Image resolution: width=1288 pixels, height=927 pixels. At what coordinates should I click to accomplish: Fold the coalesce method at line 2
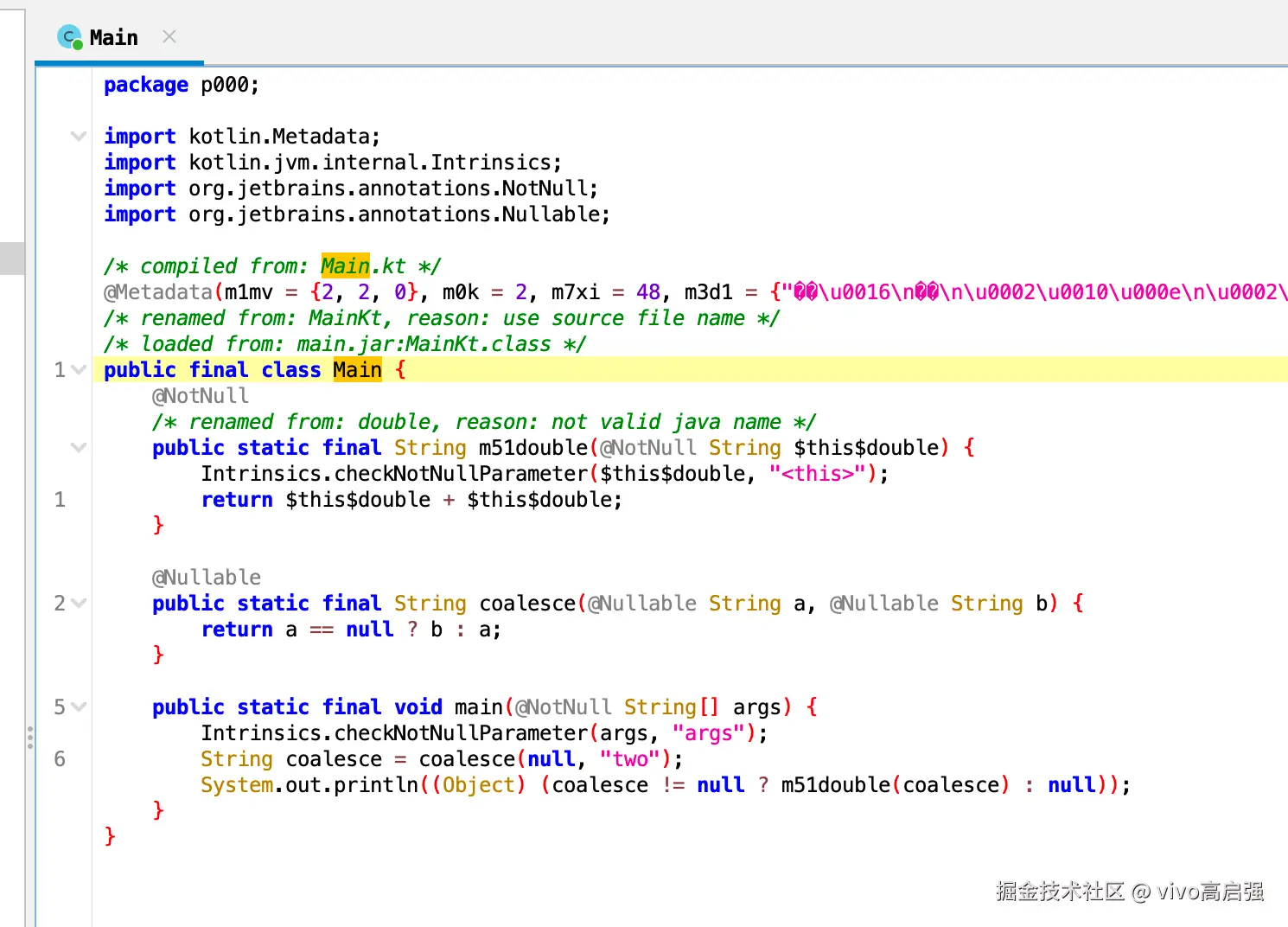coord(79,604)
